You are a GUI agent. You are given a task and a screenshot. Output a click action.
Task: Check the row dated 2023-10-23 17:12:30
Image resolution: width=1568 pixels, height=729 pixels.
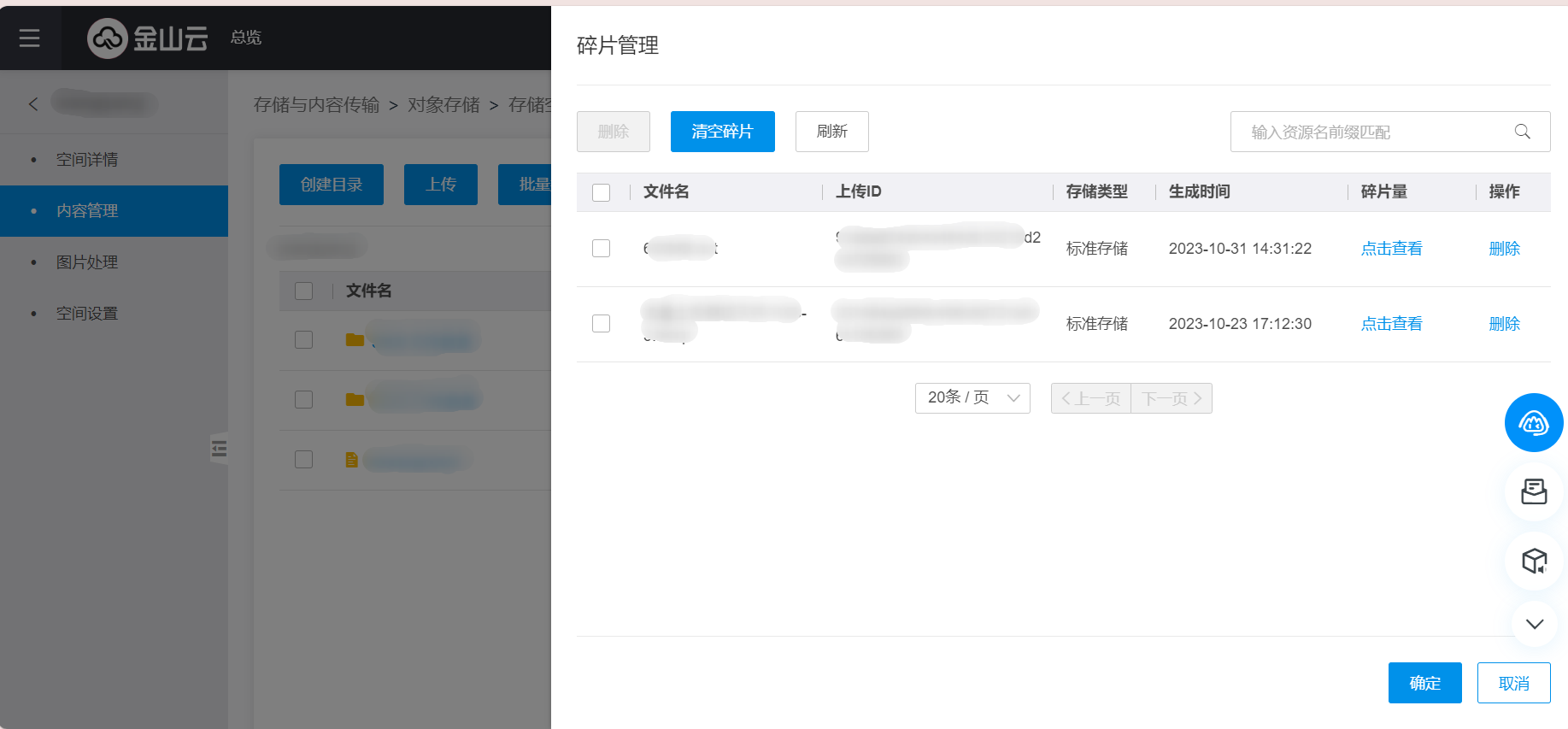(602, 324)
